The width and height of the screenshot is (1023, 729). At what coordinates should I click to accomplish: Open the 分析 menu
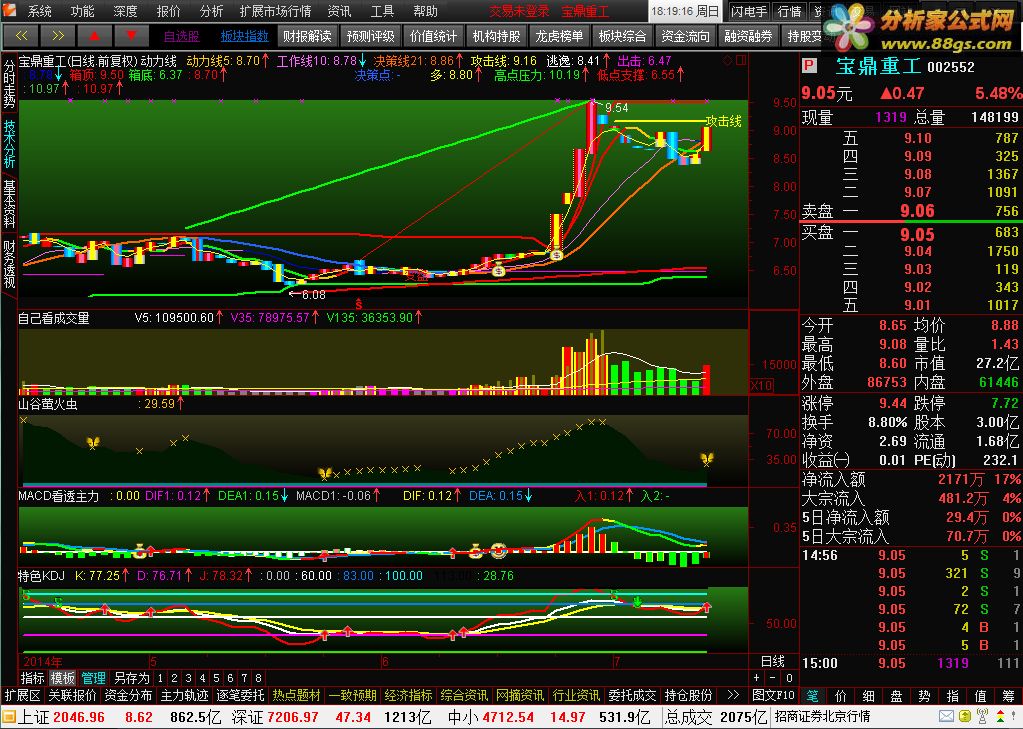click(211, 11)
